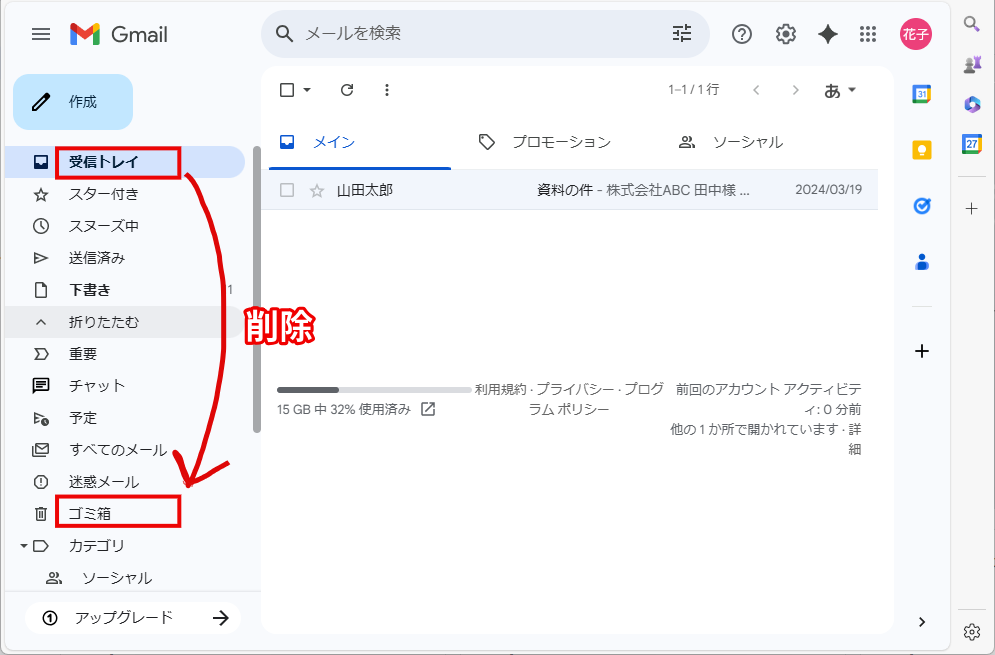Open the settings gear icon
995x655 pixels.
[785, 33]
